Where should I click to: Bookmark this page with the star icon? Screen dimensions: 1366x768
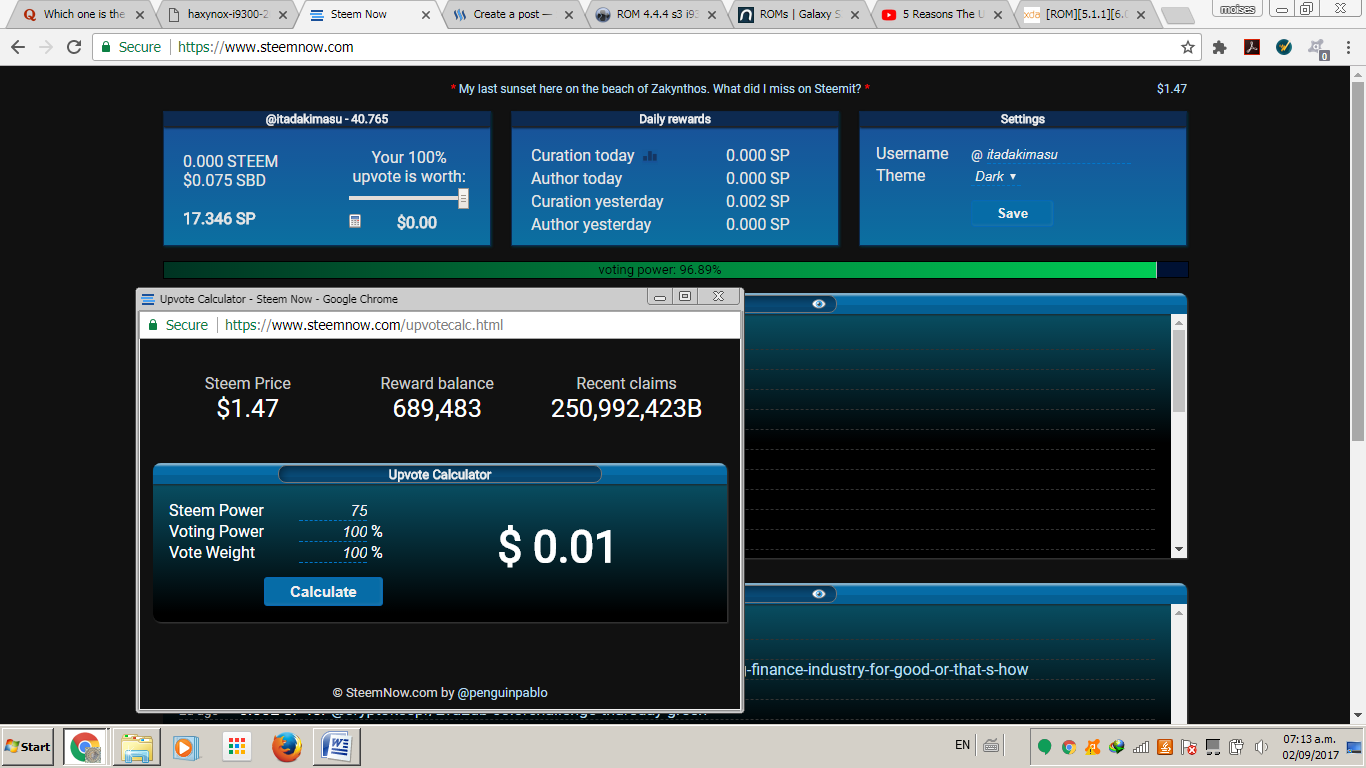1187,47
